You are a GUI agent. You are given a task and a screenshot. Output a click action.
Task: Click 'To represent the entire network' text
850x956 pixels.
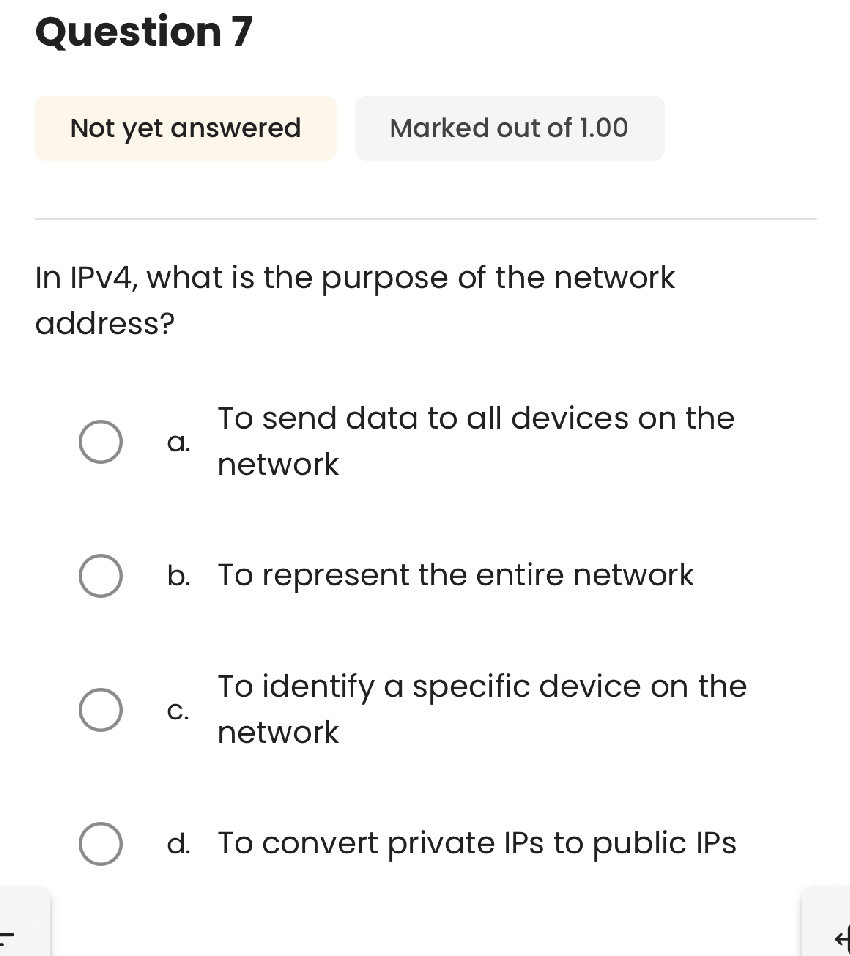coord(456,575)
